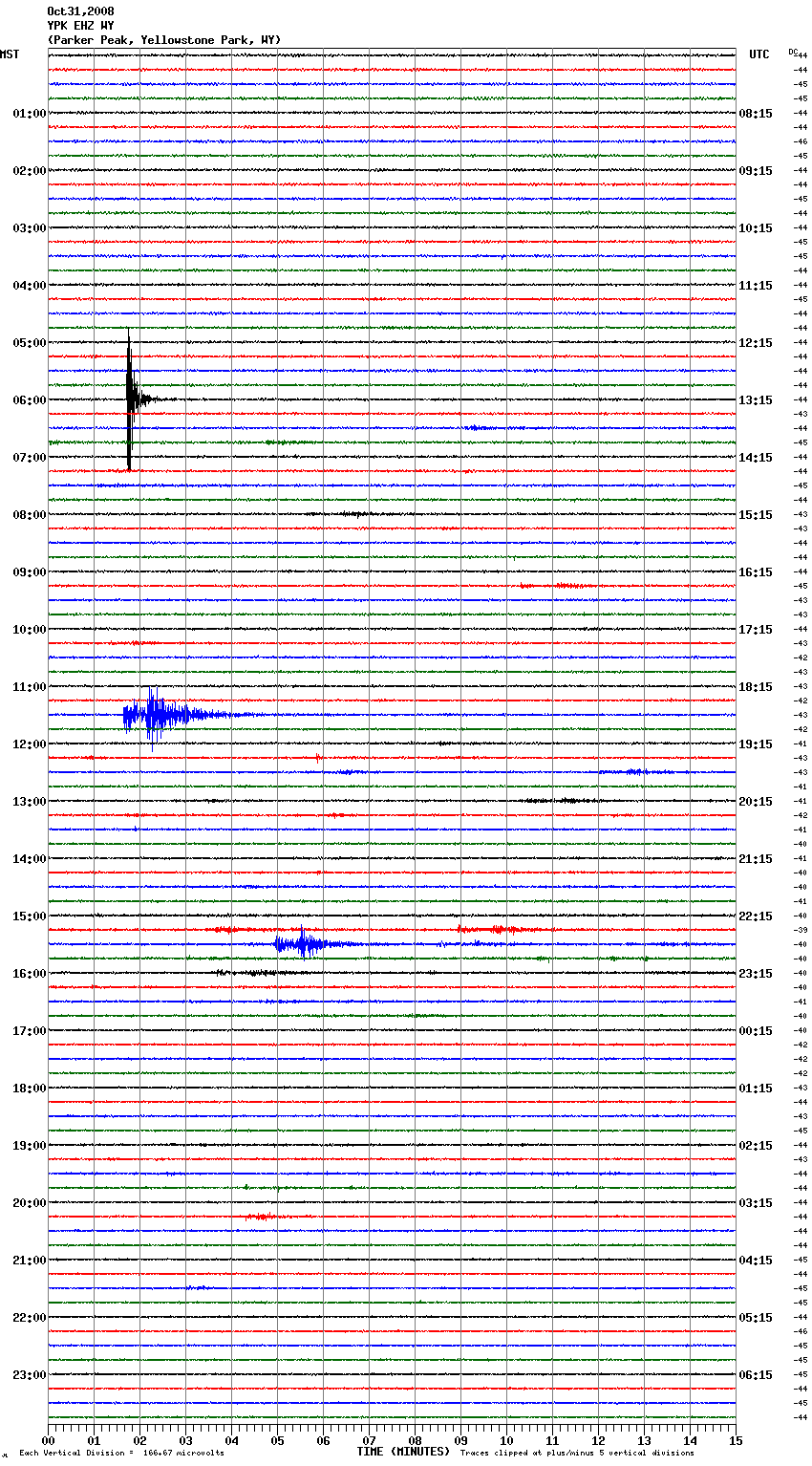This screenshot has height=1466, width=812.
Task: Select the 16:15 UTC time label
Action: (x=756, y=572)
